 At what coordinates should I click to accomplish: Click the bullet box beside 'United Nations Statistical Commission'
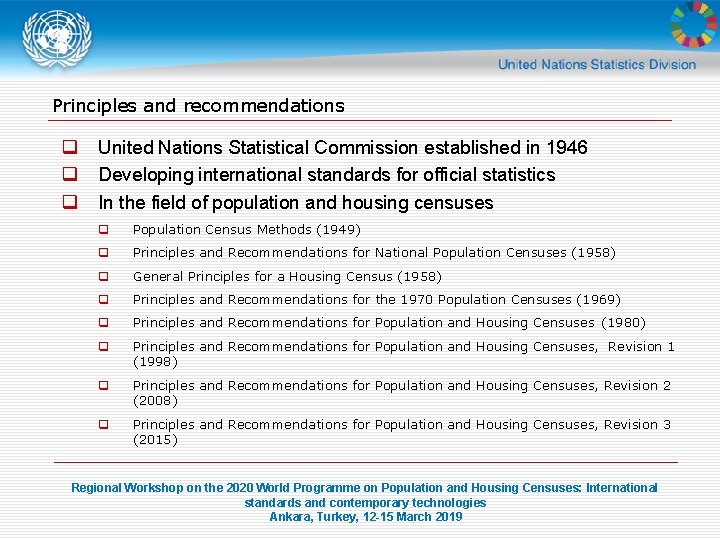pyautogui.click(x=70, y=147)
